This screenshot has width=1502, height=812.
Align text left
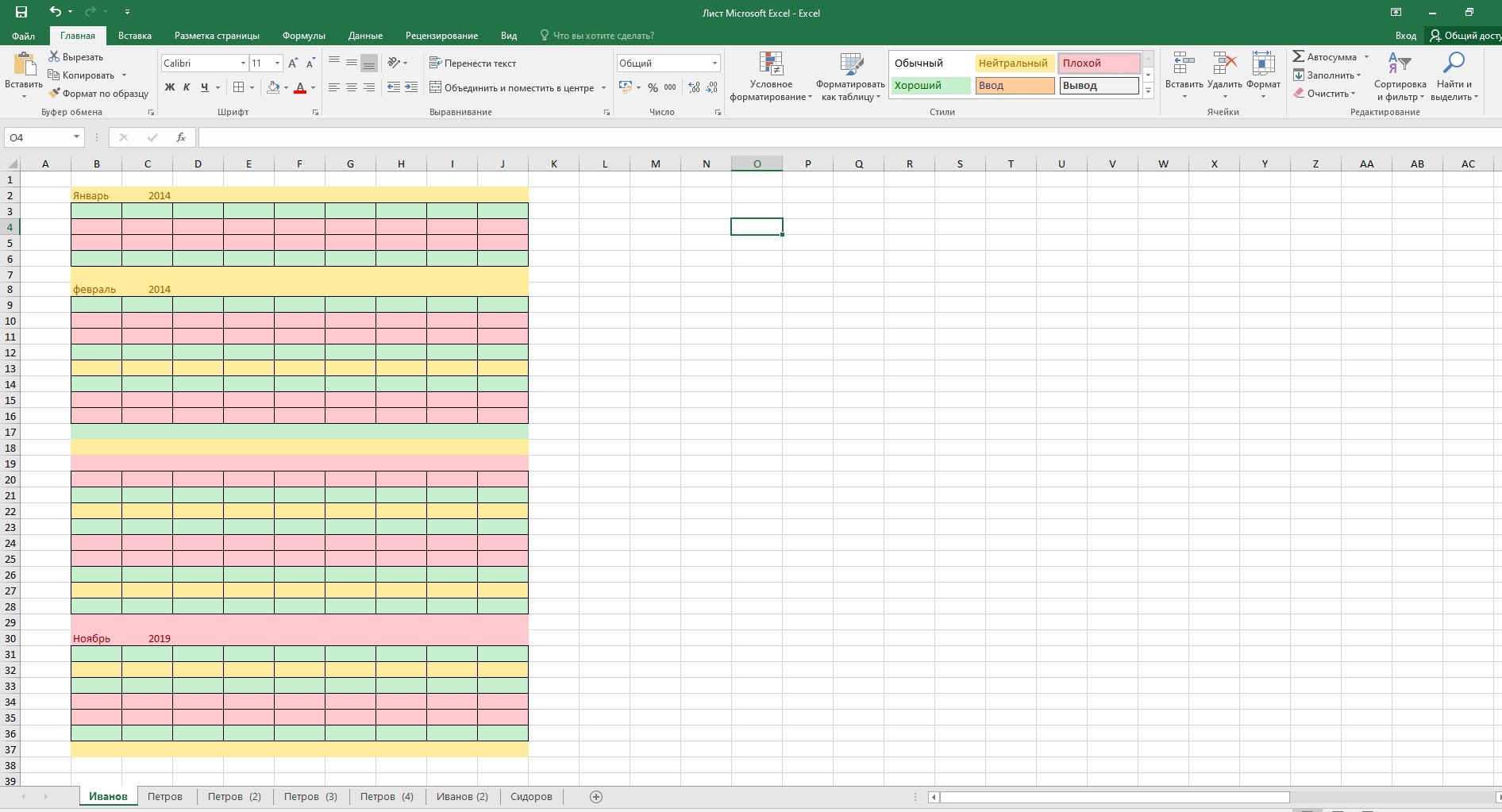coord(334,87)
